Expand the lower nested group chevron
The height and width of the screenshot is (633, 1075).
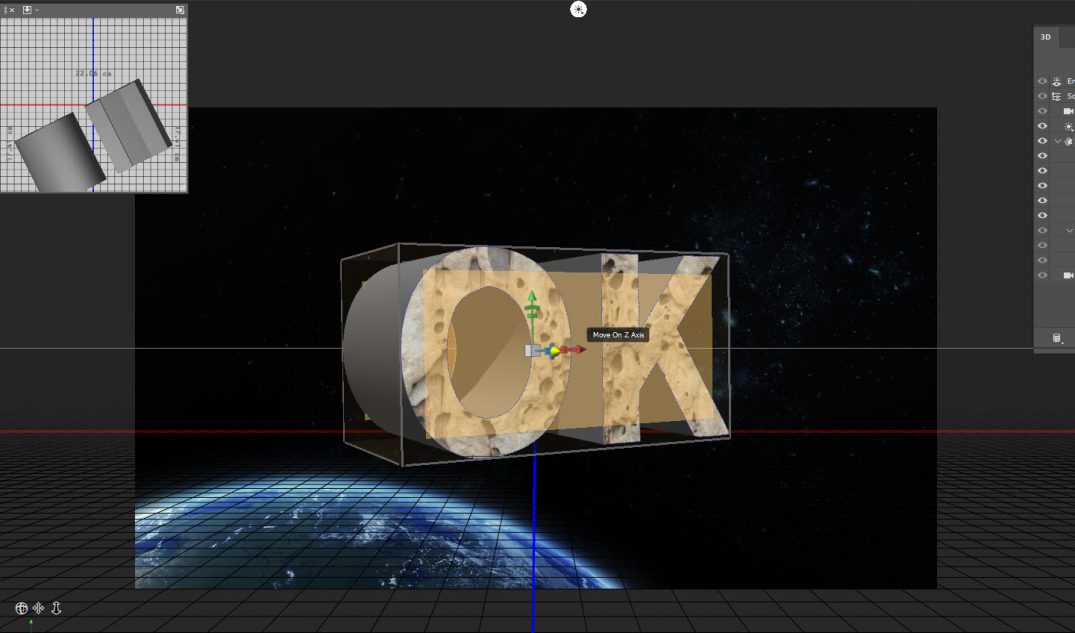pyautogui.click(x=1068, y=231)
